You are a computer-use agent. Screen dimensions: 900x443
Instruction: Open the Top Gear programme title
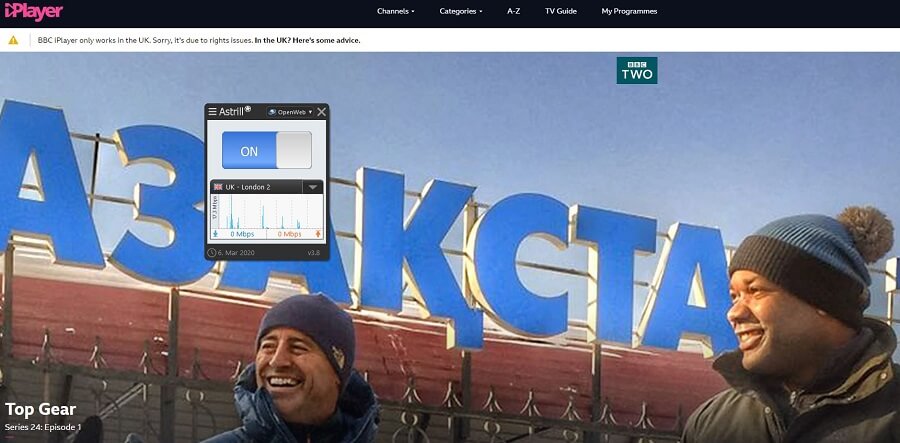coord(40,409)
